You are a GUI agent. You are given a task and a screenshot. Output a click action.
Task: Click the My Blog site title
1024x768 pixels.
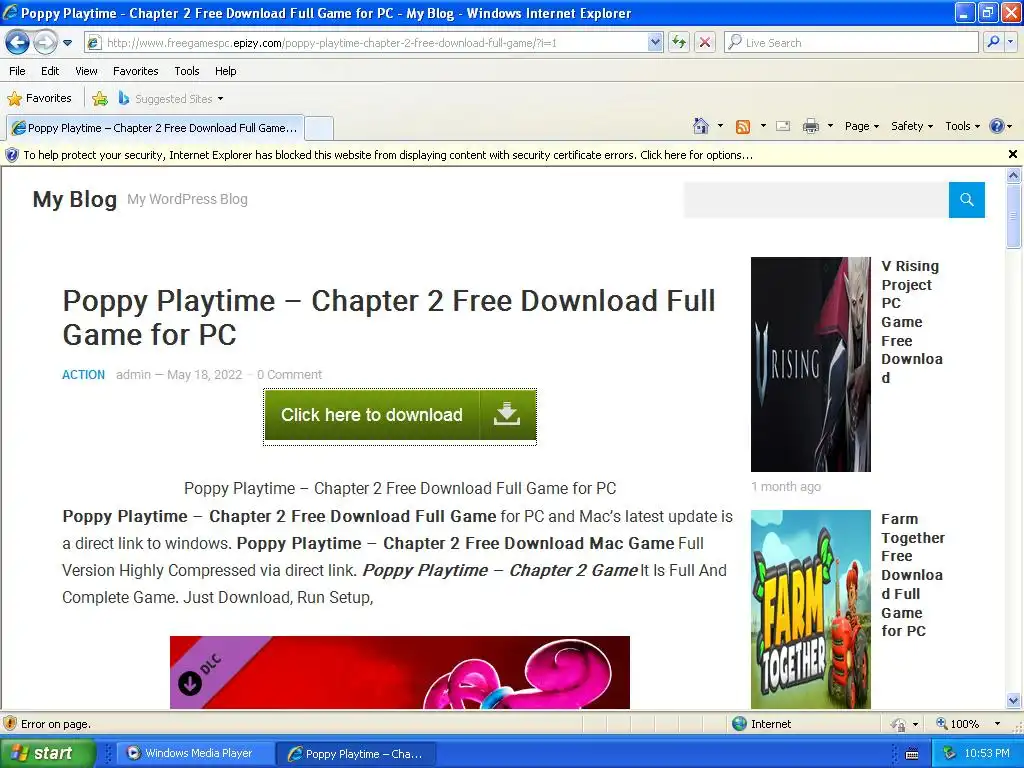pyautogui.click(x=74, y=199)
